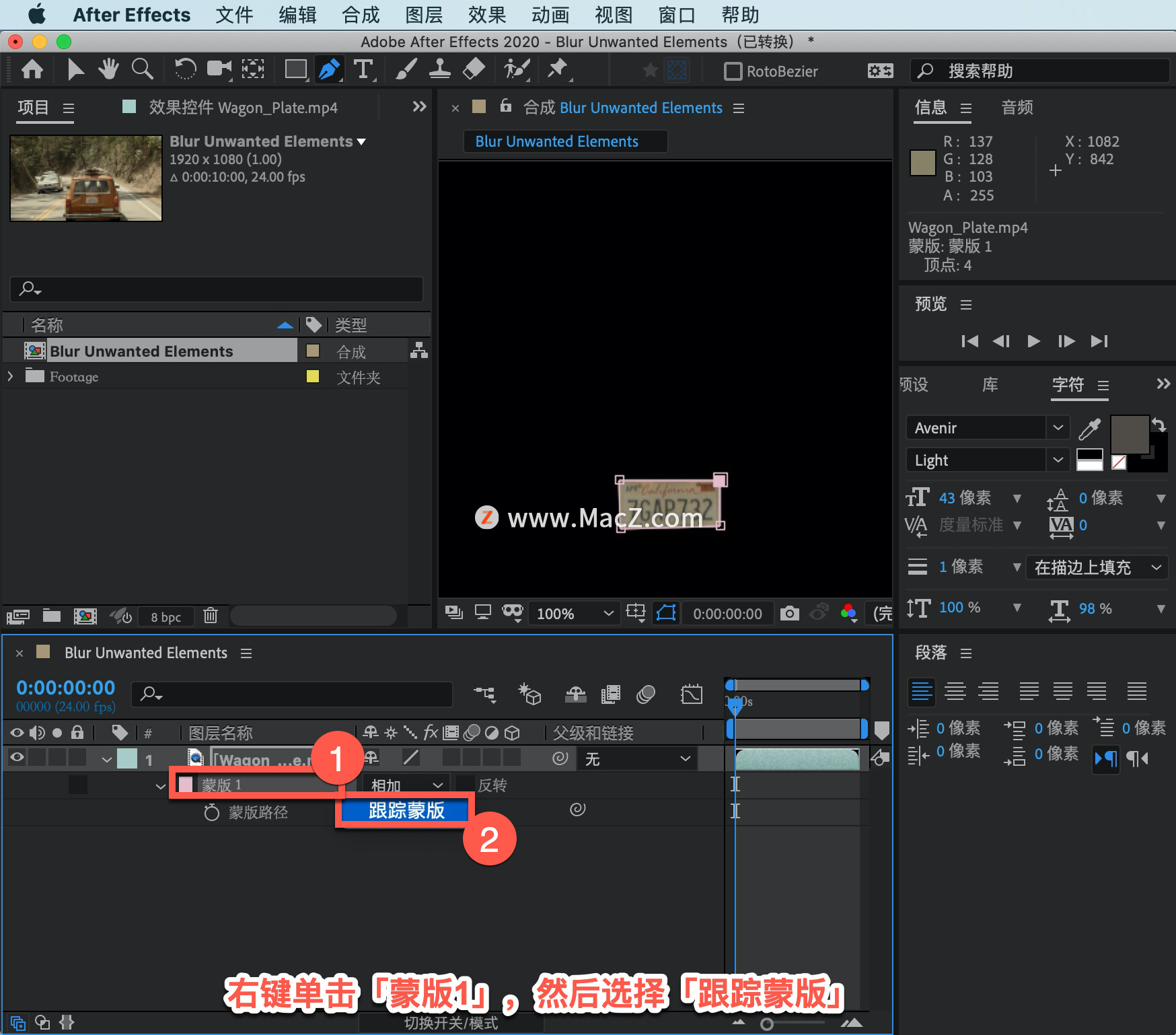
Task: Collapse the 蒙版 1 properties twirl
Action: pos(160,785)
